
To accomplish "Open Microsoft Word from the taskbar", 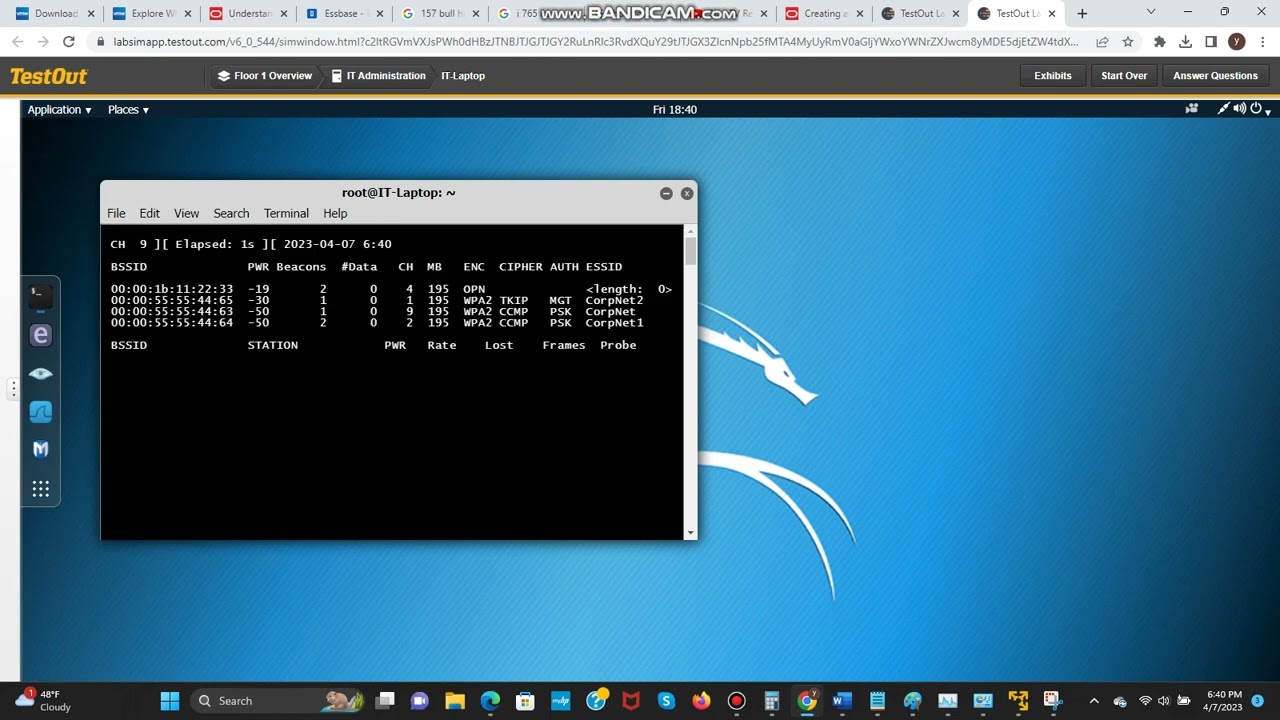I will coord(842,701).
